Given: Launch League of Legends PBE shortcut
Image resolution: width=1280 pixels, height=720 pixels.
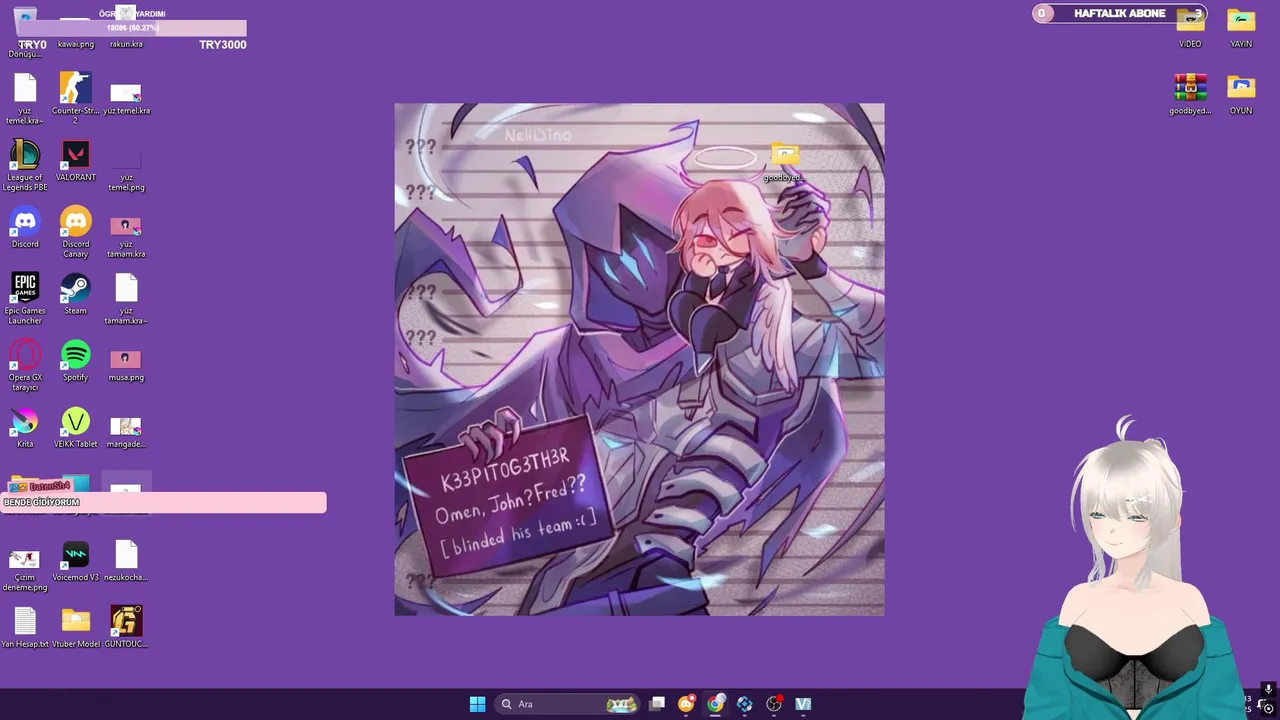Looking at the screenshot, I should click(25, 165).
